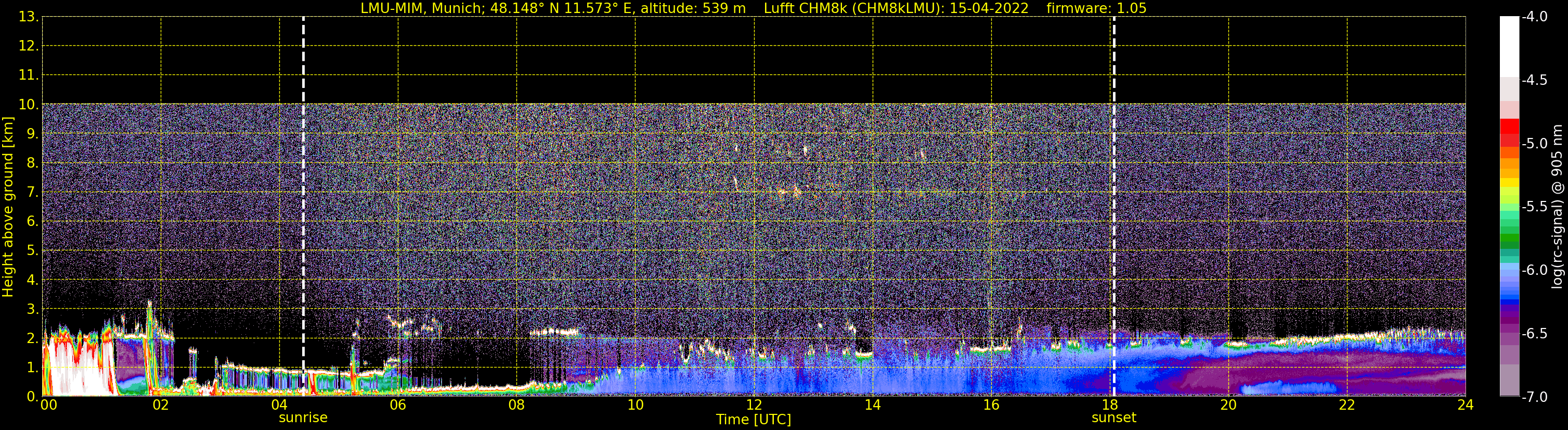Screen dimensions: 1568x430
Task: Click the height axis tick '13.'
Action: click(x=29, y=17)
